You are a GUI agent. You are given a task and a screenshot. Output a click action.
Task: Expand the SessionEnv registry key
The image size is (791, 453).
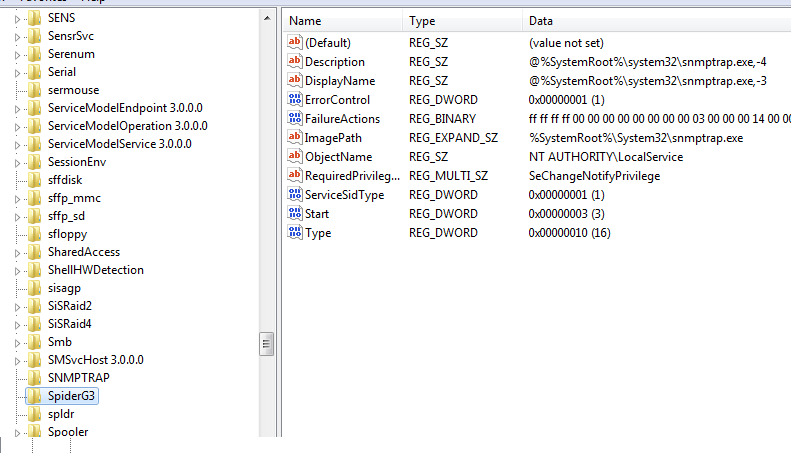[x=17, y=162]
